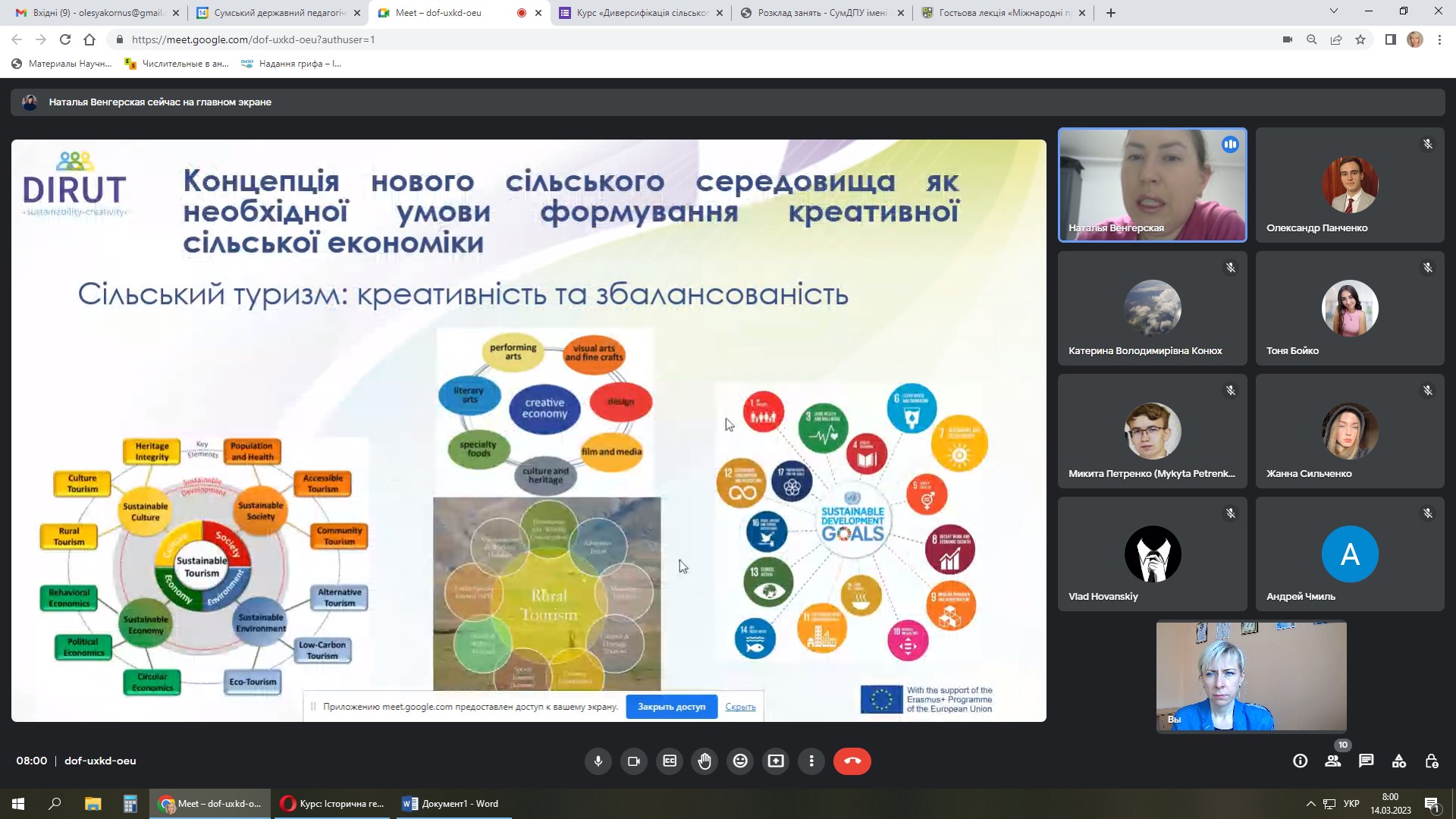This screenshot has width=1456, height=819.
Task: Click the Скрыть link
Action: tap(740, 707)
